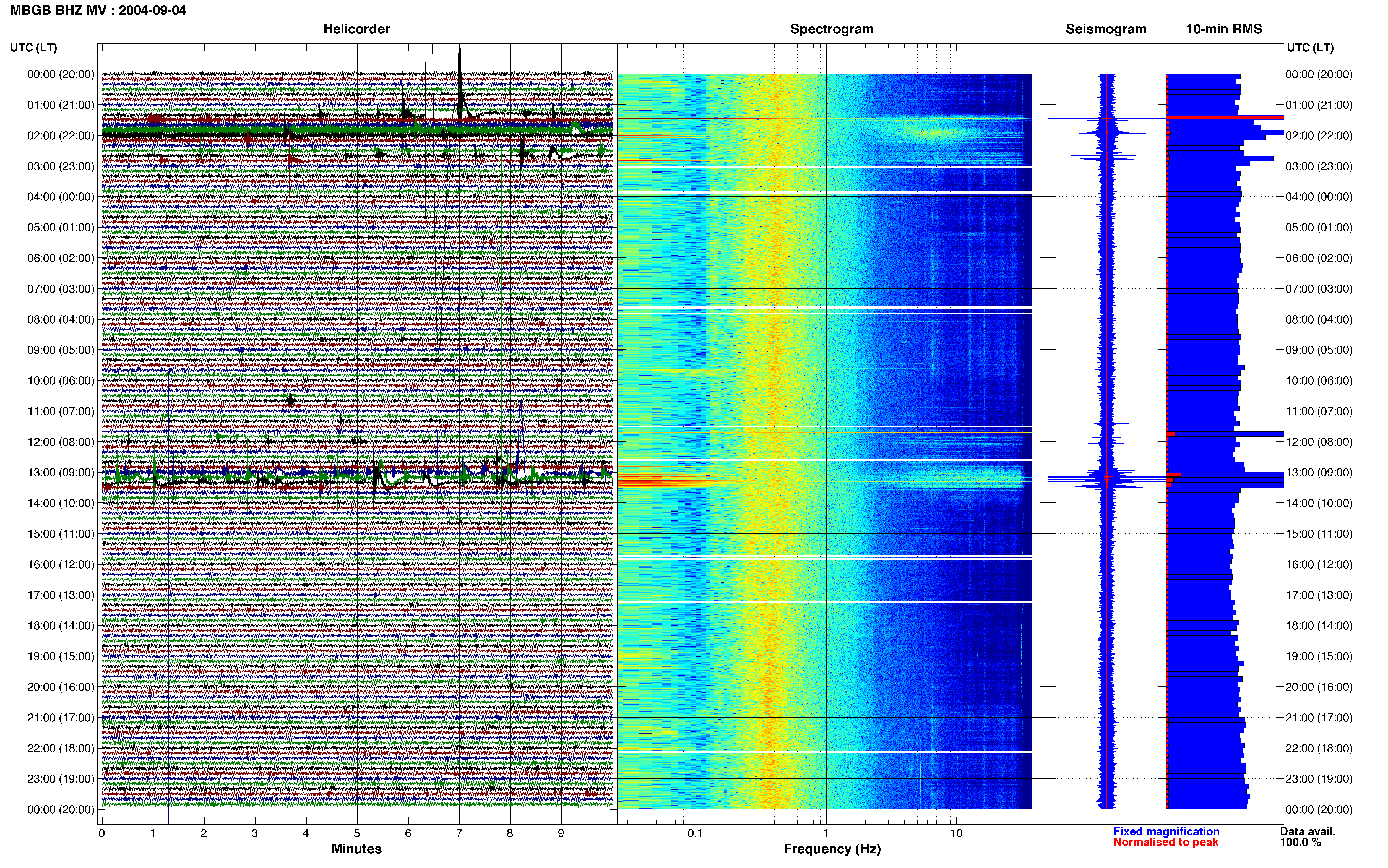
Task: Click left time label '14:00 (10:00)'
Action: point(61,503)
